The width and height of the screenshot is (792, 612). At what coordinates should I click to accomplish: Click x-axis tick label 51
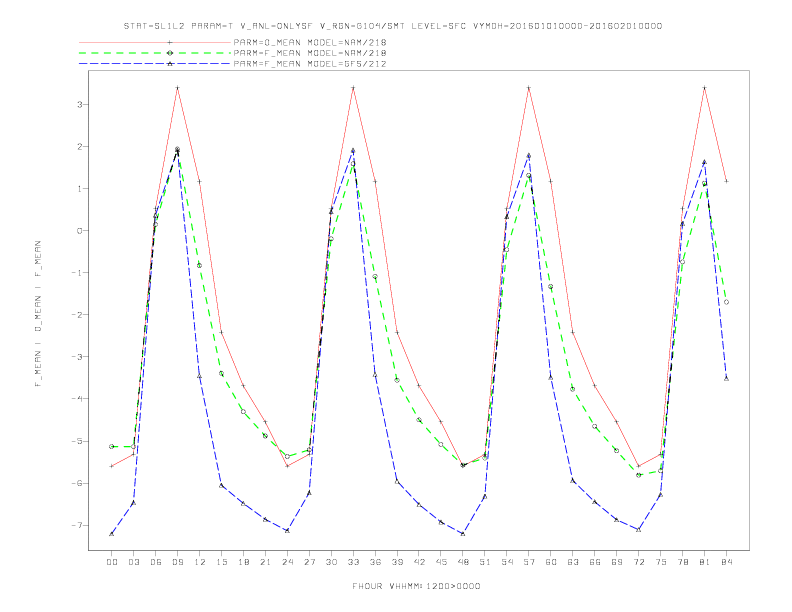coord(485,562)
